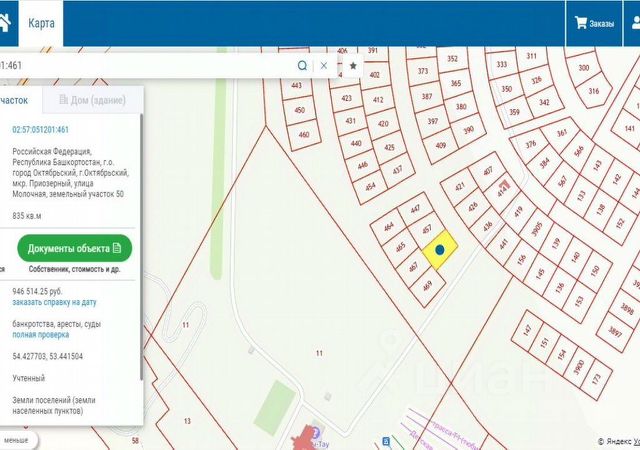Click the red building icon on parcel 414
Screen dimensions: 640x450
click(x=504, y=185)
